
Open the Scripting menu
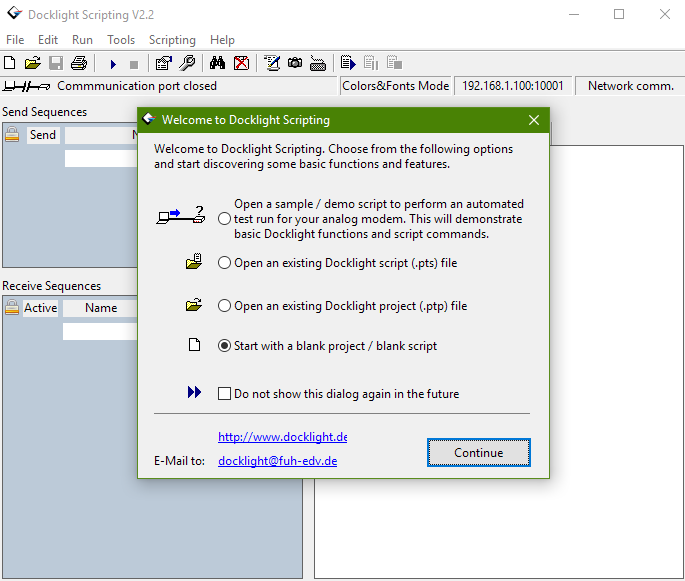(172, 40)
